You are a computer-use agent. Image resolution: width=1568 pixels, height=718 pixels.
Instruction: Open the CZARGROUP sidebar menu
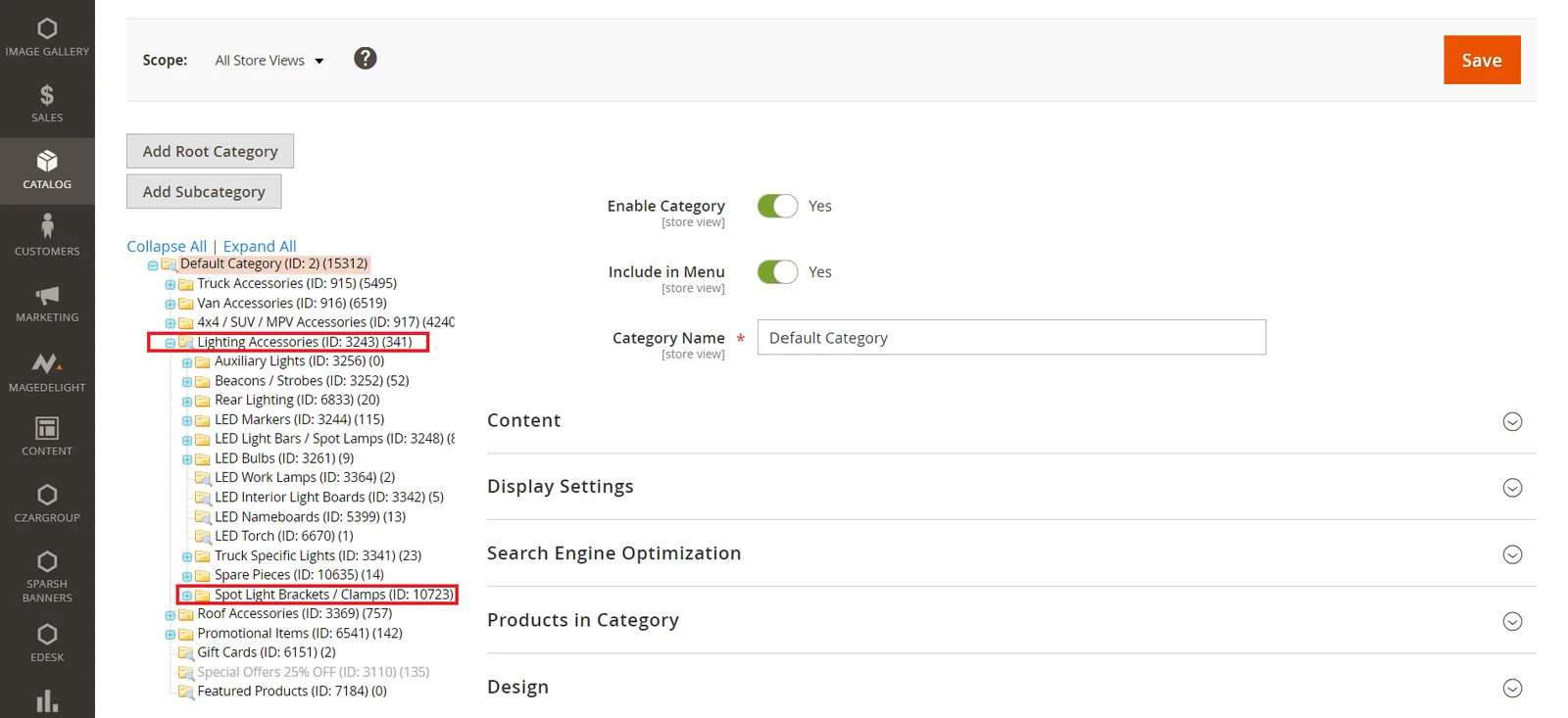pos(47,503)
